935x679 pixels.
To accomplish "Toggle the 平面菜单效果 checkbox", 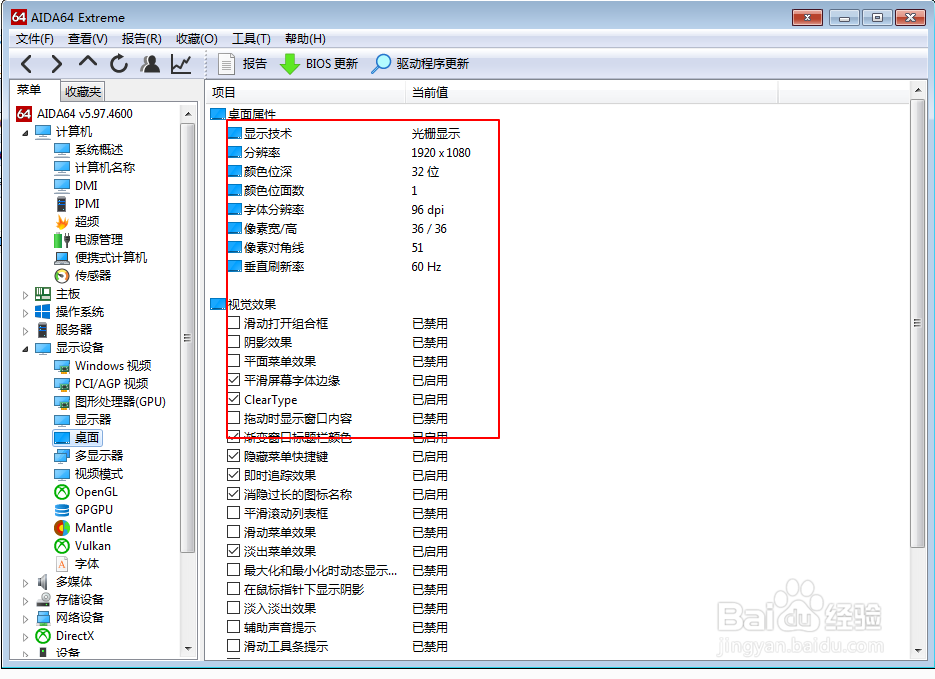I will [234, 361].
